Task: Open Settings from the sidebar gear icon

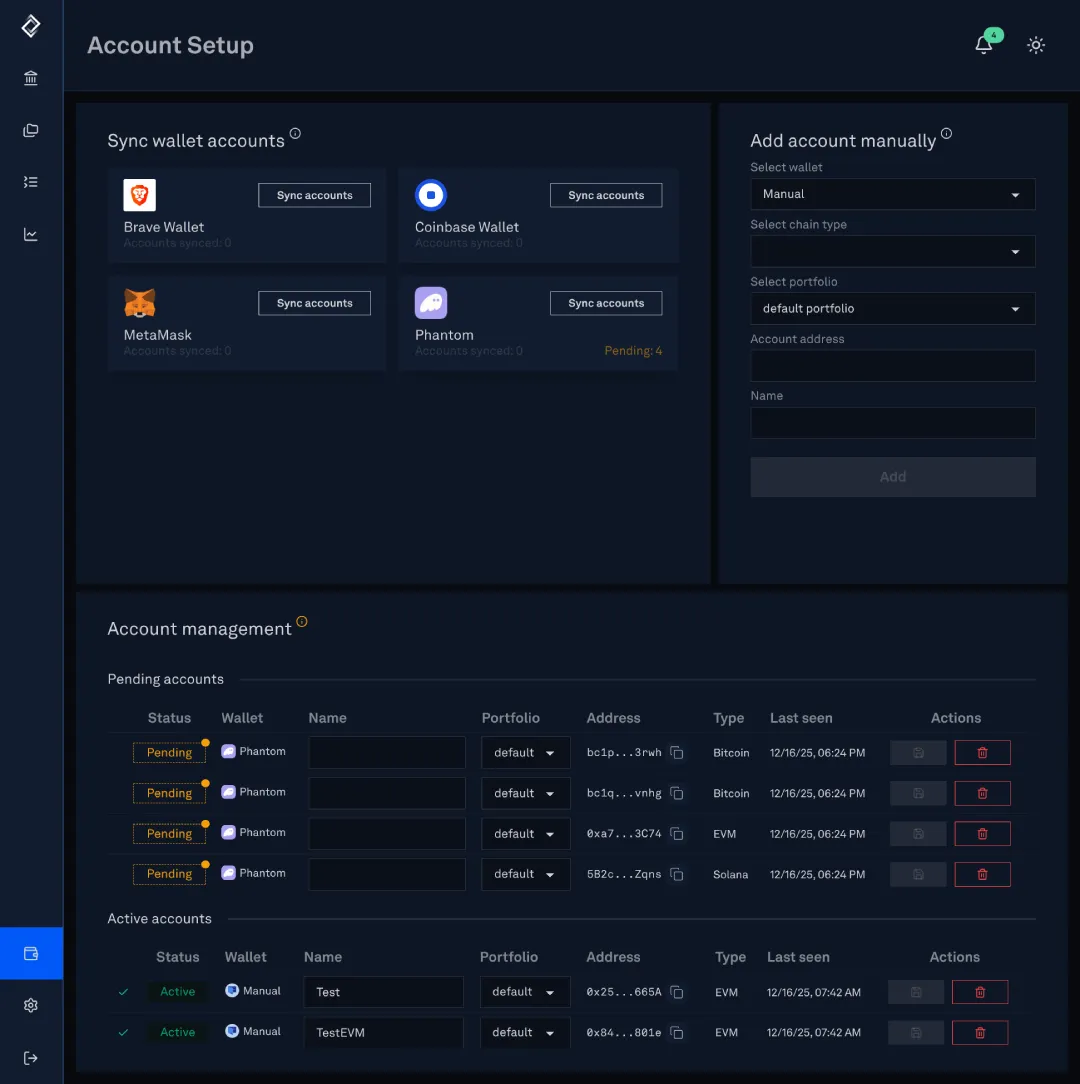Action: [30, 1005]
